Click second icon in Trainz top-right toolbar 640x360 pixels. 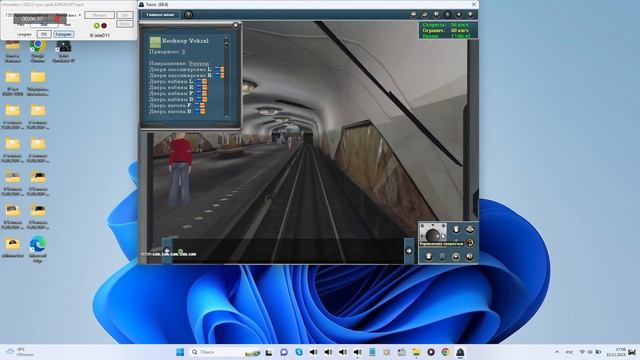coord(425,15)
